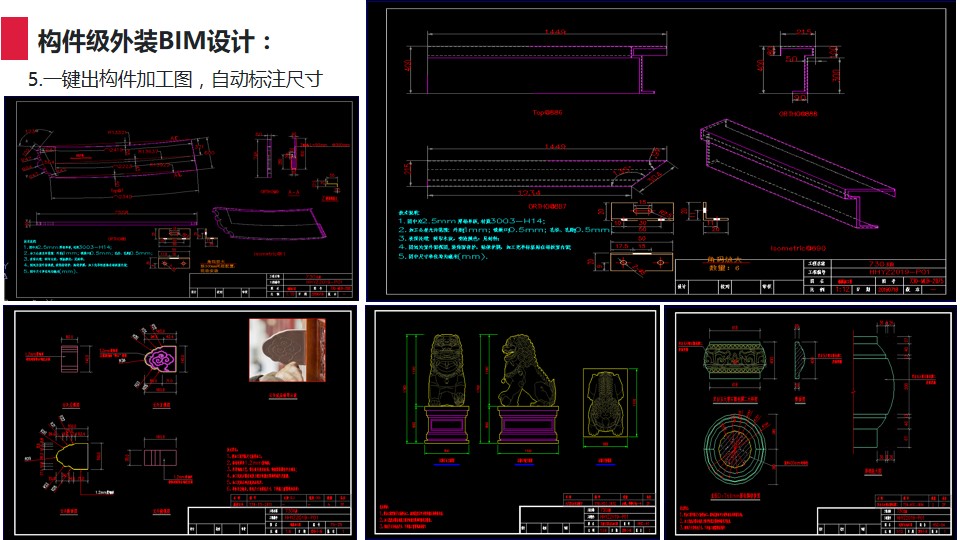
Task: Select the title text 构件级外装BIM设计
Action: [155, 41]
